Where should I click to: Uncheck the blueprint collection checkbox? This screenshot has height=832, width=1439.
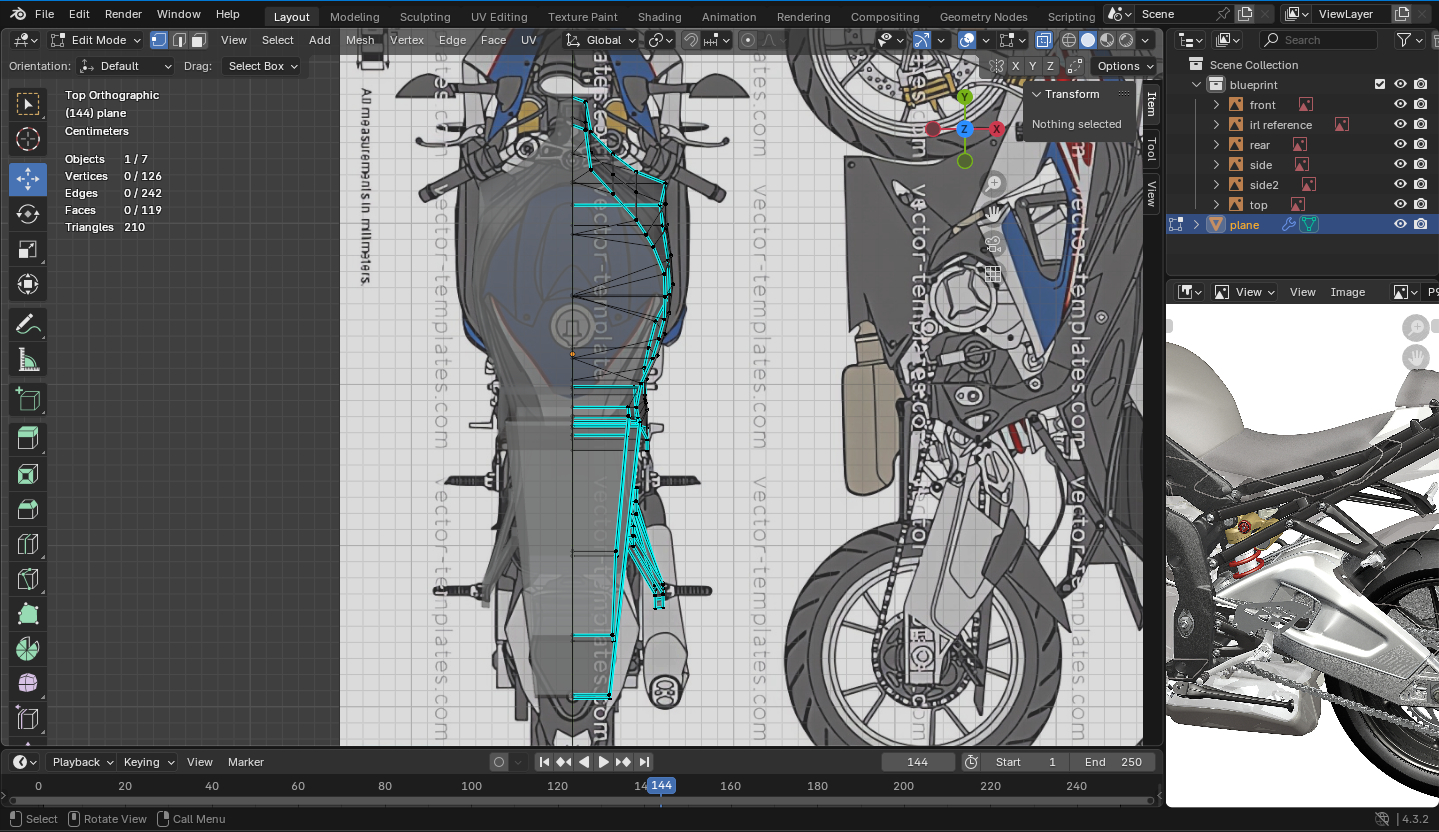(1380, 85)
